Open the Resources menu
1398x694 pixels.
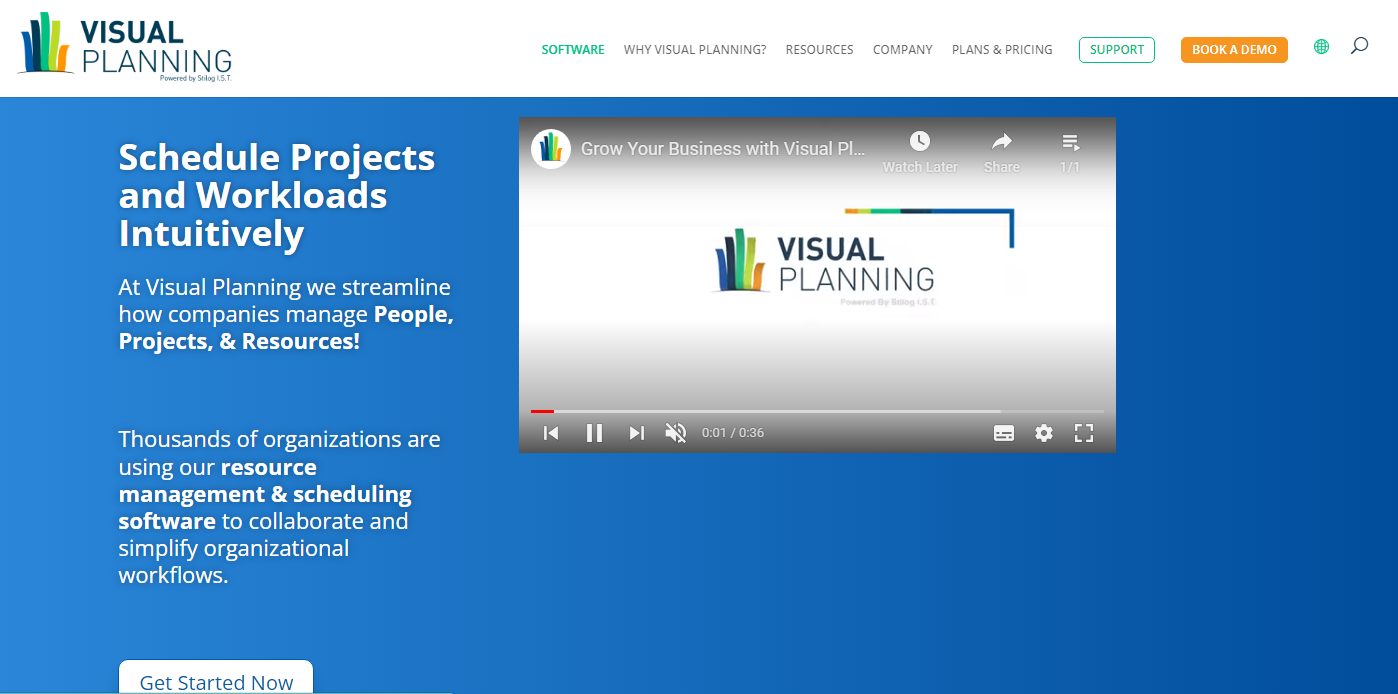tap(819, 50)
